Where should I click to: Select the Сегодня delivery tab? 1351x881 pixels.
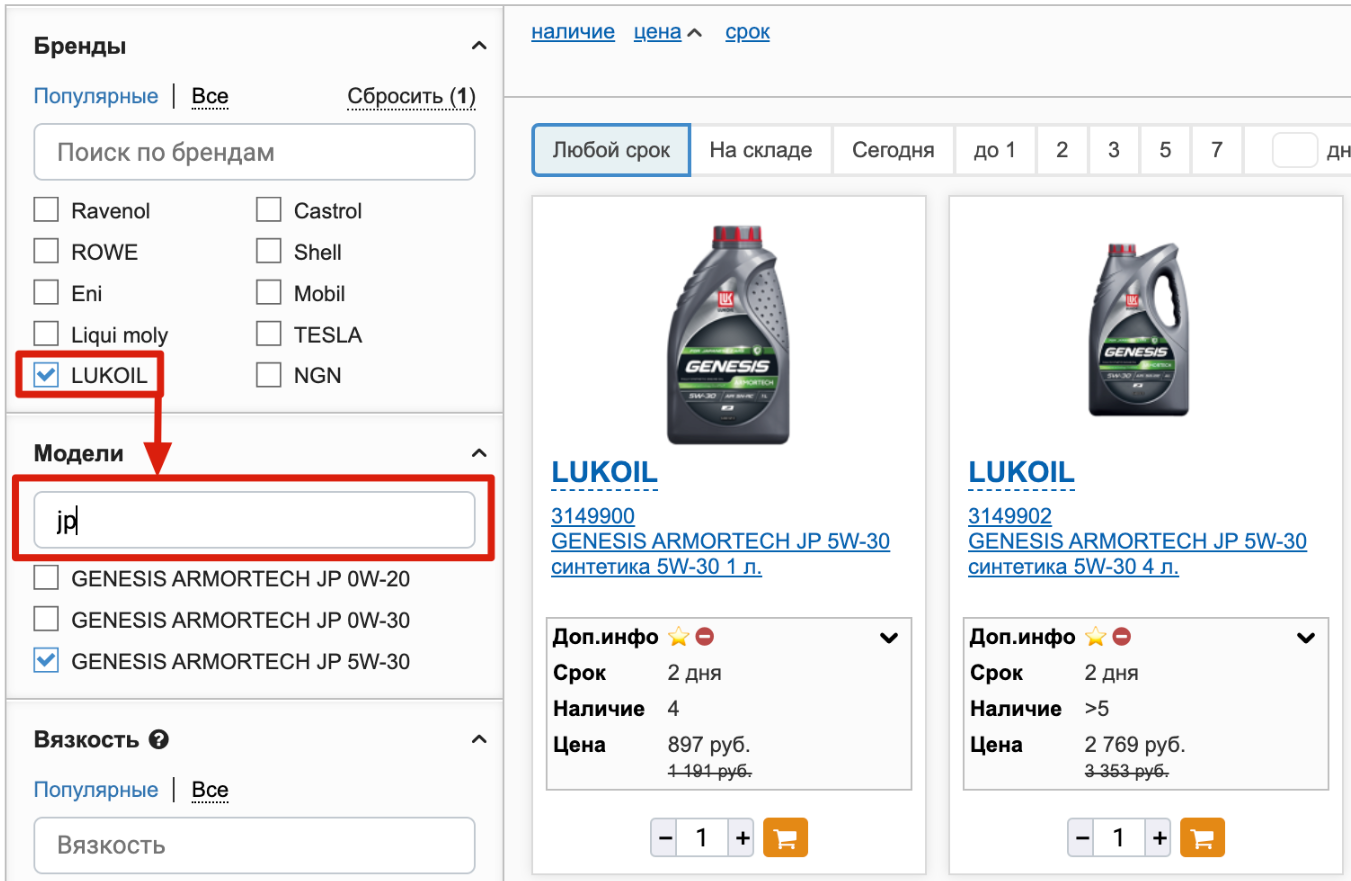tap(893, 150)
